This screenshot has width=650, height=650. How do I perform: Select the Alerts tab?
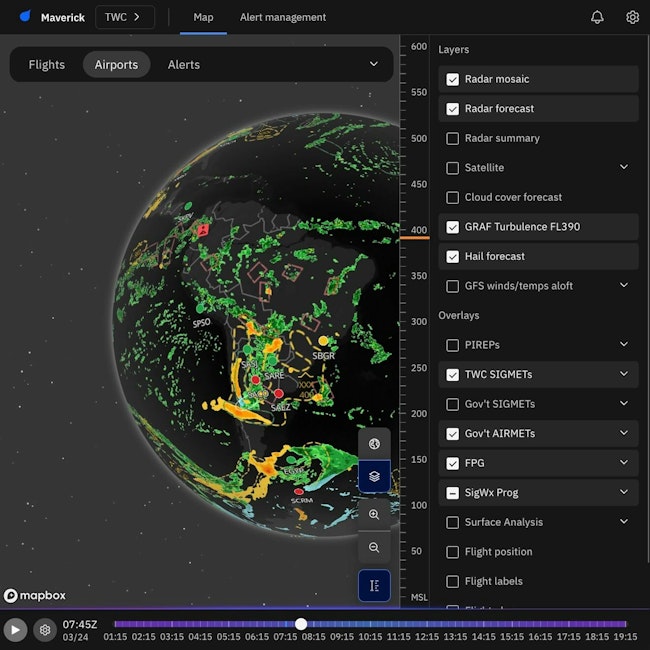coord(184,65)
